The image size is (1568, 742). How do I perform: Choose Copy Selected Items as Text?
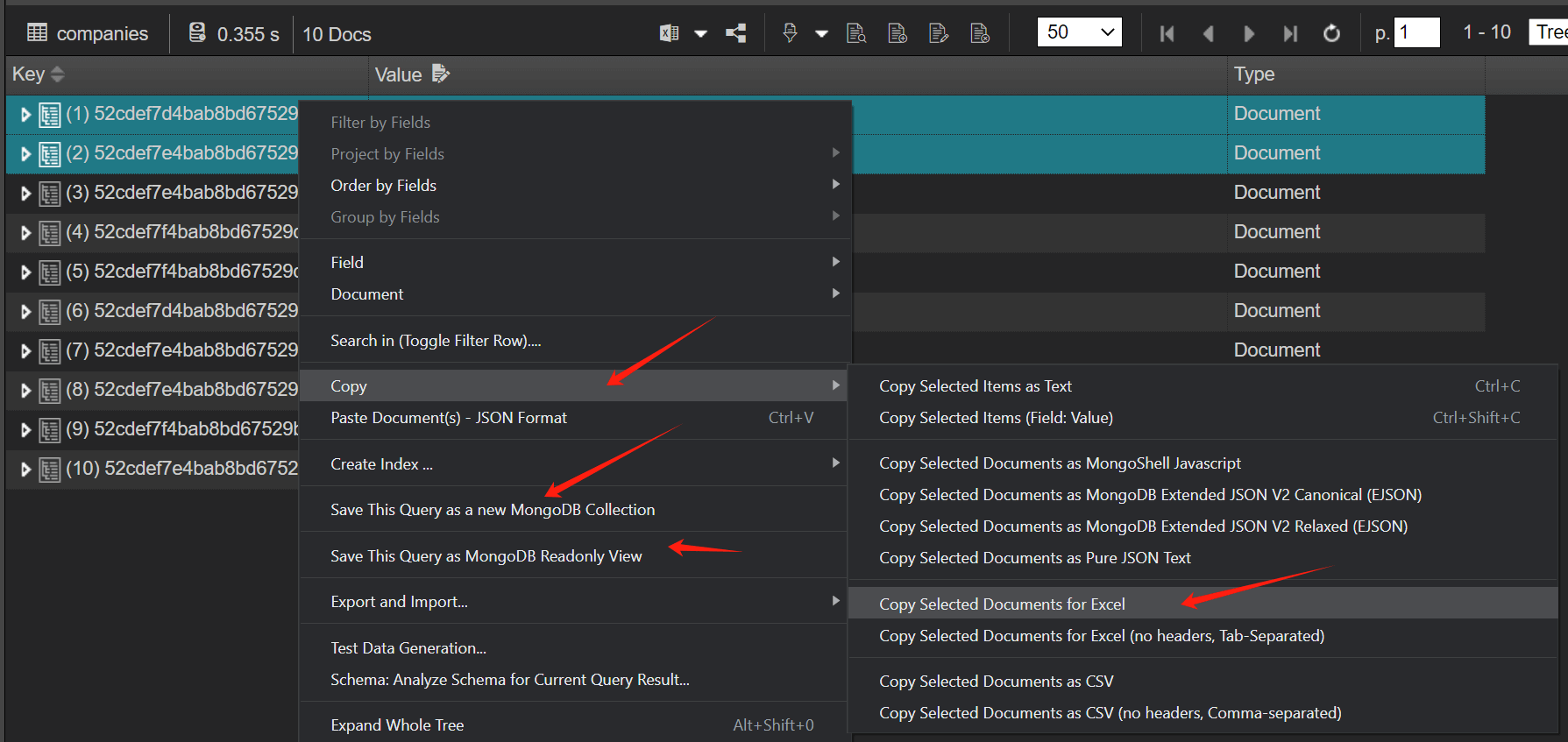(1203, 385)
